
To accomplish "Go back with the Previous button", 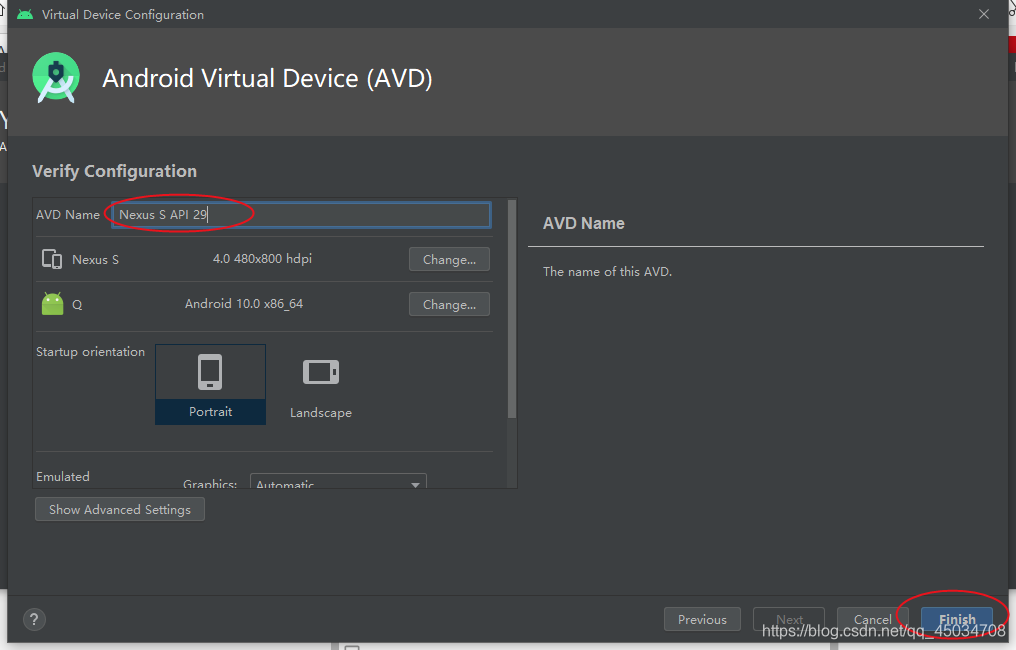I will [x=702, y=620].
